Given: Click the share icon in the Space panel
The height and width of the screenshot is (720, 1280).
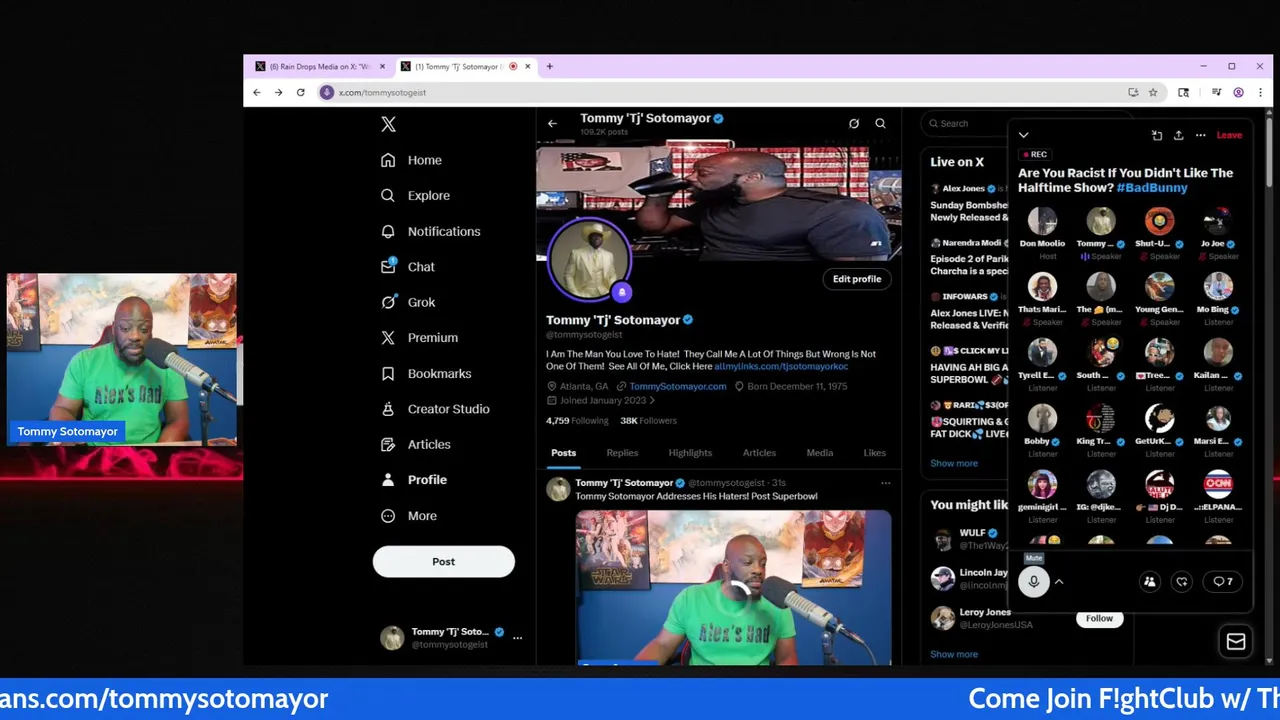Looking at the screenshot, I should [x=1178, y=135].
